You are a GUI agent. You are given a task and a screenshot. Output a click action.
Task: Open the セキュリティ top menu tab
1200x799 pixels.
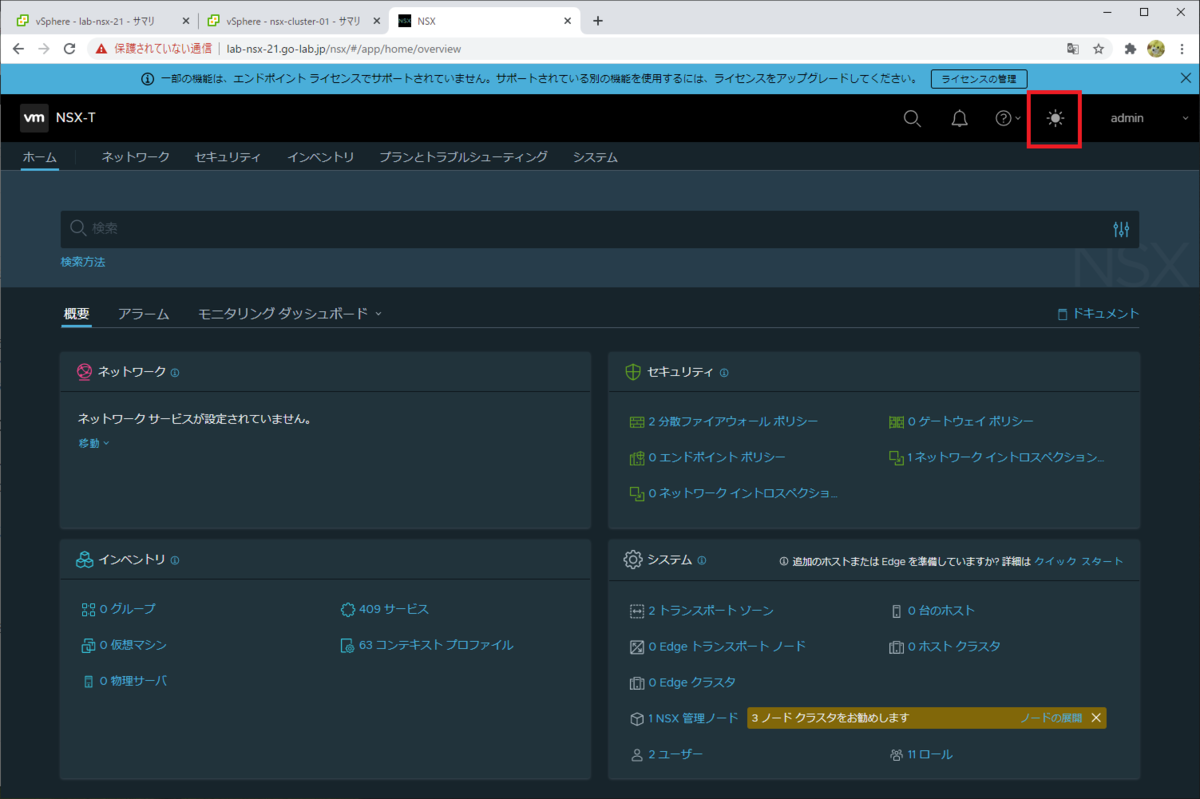[228, 157]
